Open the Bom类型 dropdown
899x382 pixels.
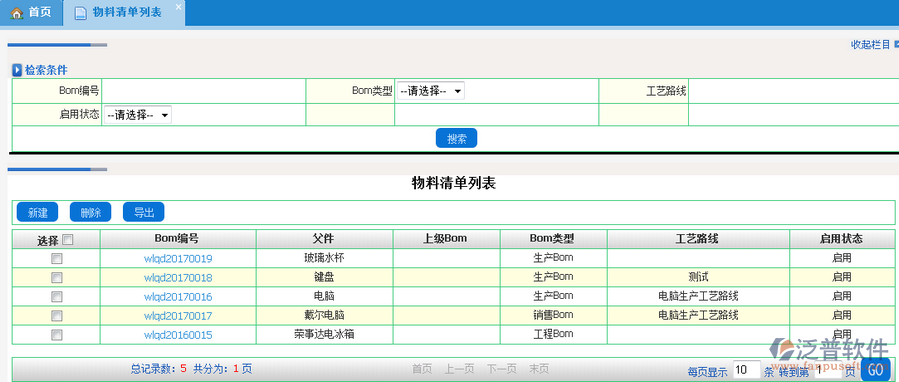coord(431,91)
